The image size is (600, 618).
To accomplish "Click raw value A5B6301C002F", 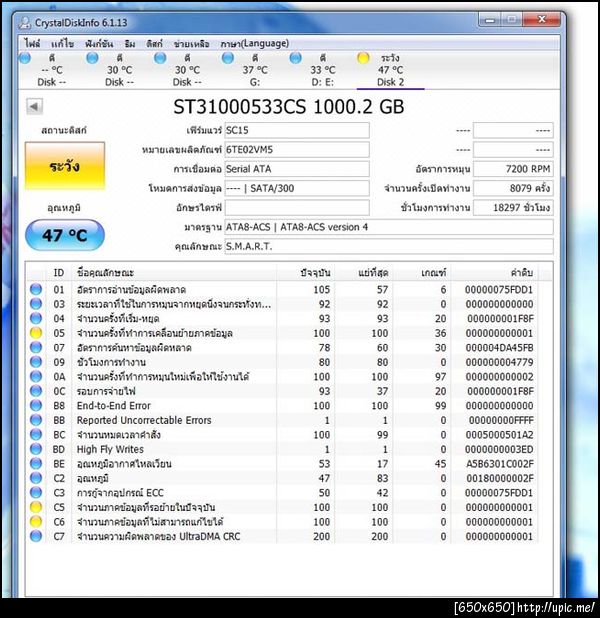I will click(500, 464).
